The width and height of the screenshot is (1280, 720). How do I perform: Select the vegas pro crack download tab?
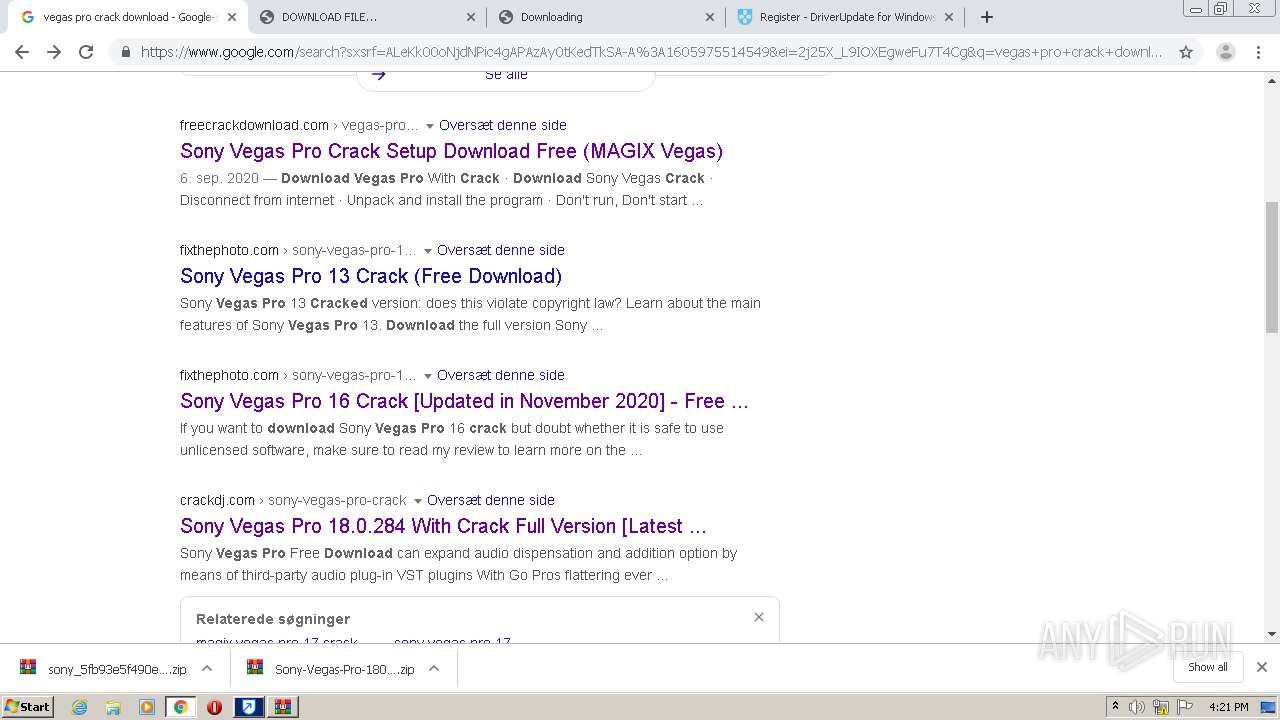click(x=128, y=17)
